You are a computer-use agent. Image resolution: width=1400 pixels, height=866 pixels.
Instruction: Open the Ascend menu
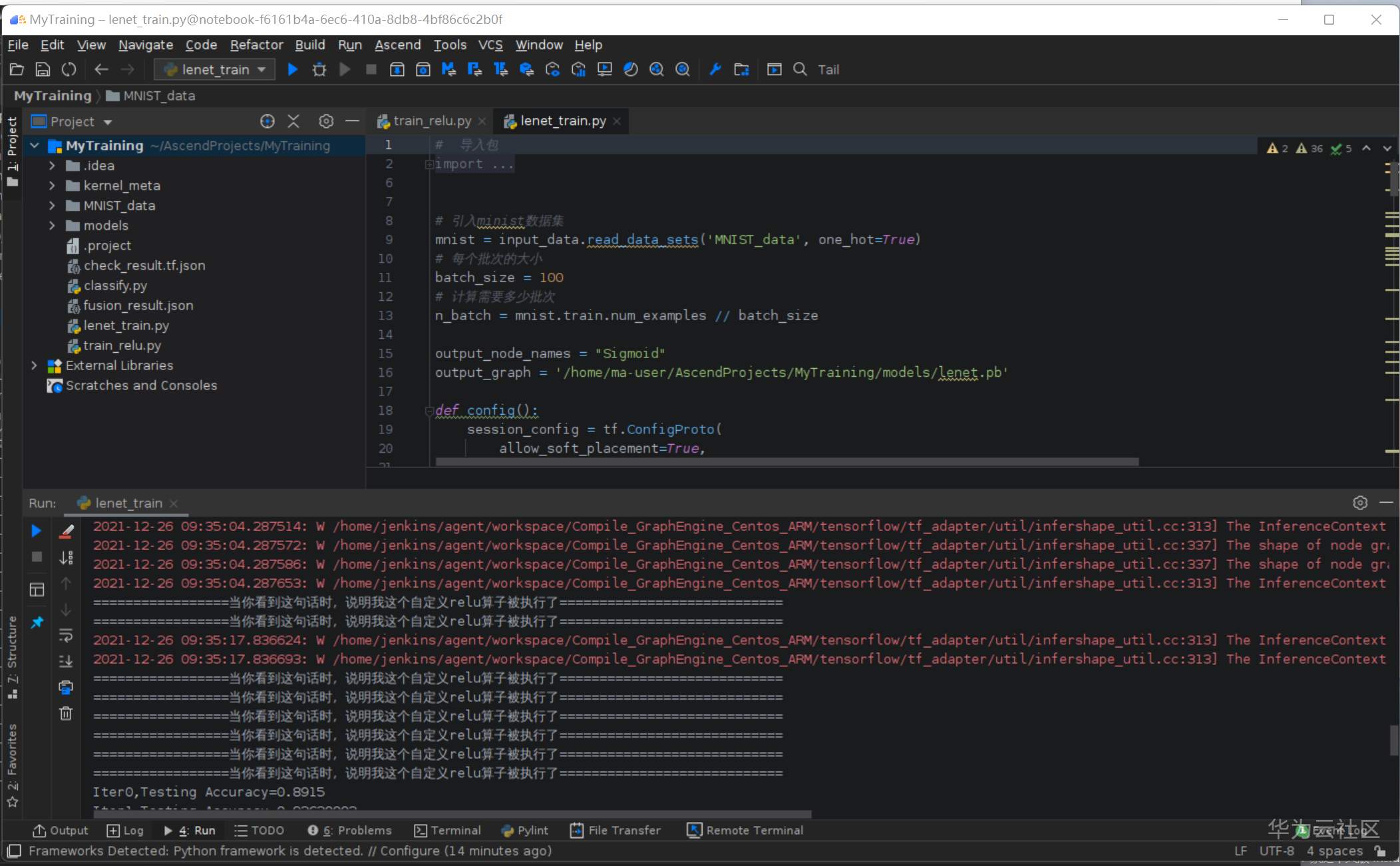coord(397,45)
